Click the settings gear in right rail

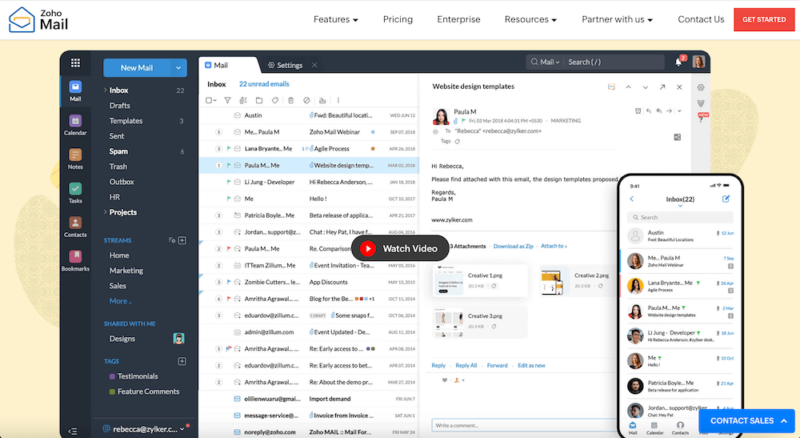(x=701, y=87)
